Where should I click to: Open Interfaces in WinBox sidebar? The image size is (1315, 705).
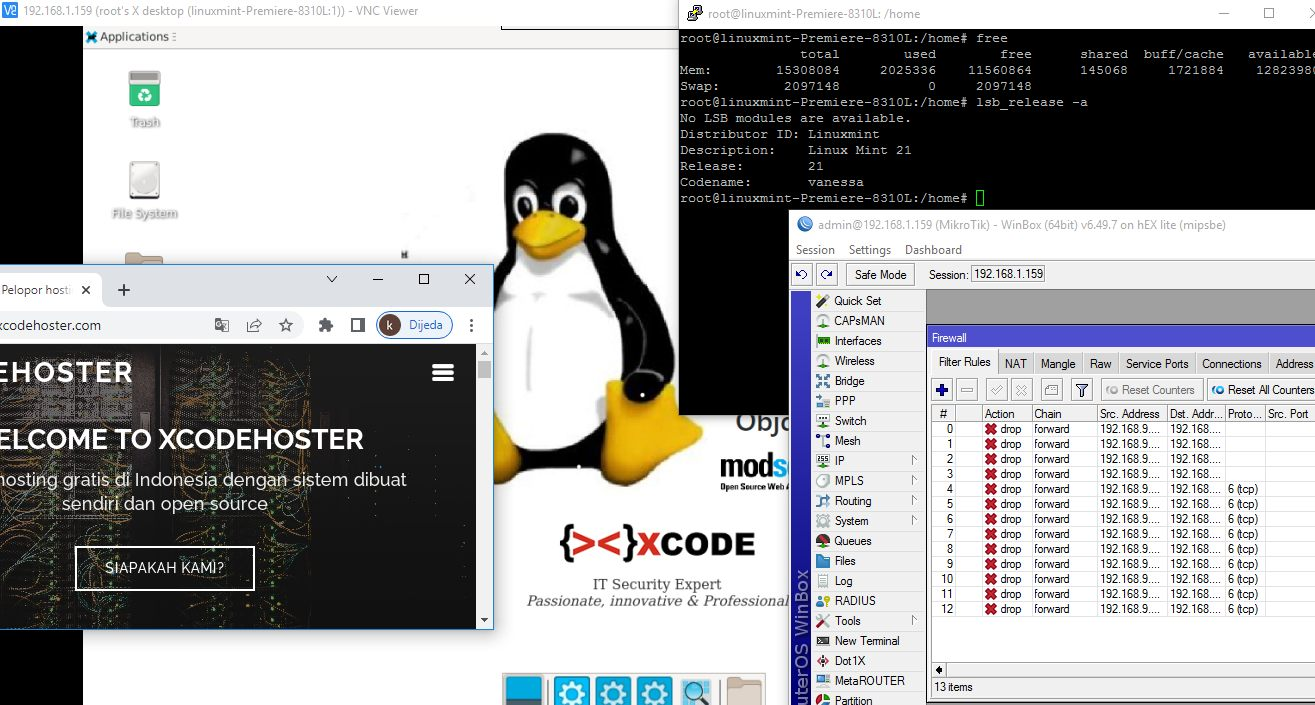(x=858, y=341)
